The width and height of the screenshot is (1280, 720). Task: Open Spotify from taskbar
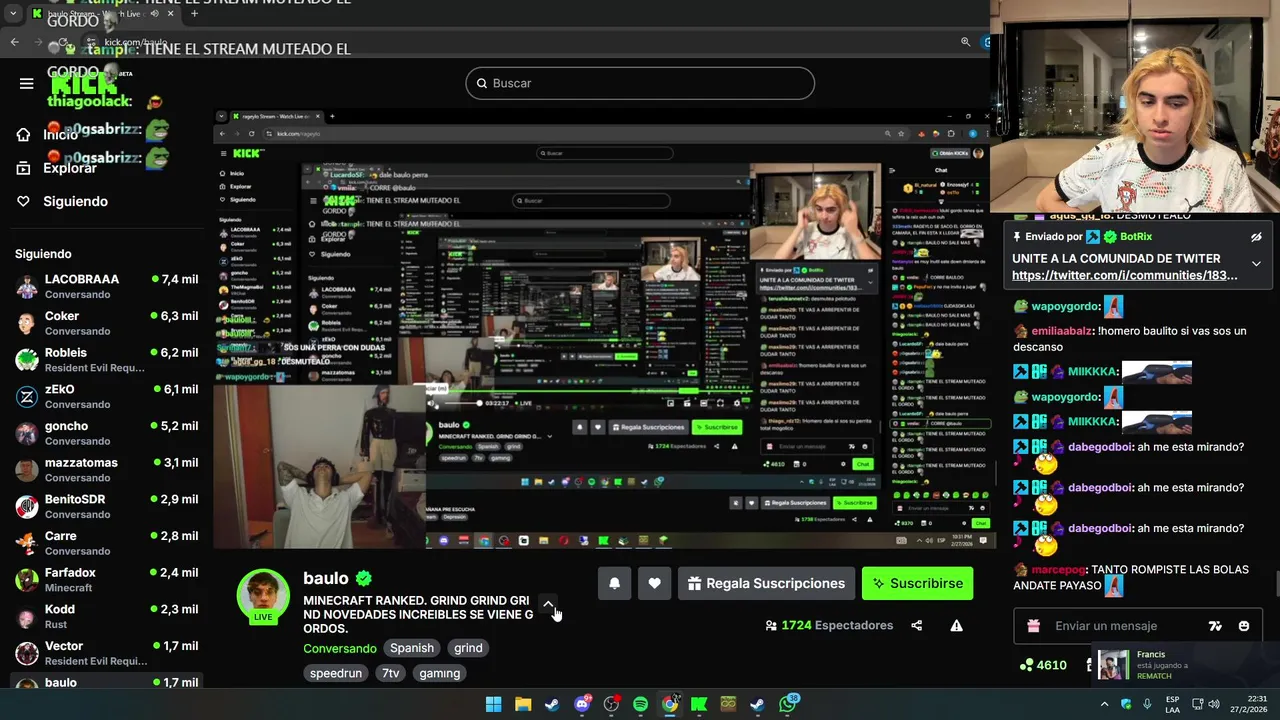click(640, 704)
